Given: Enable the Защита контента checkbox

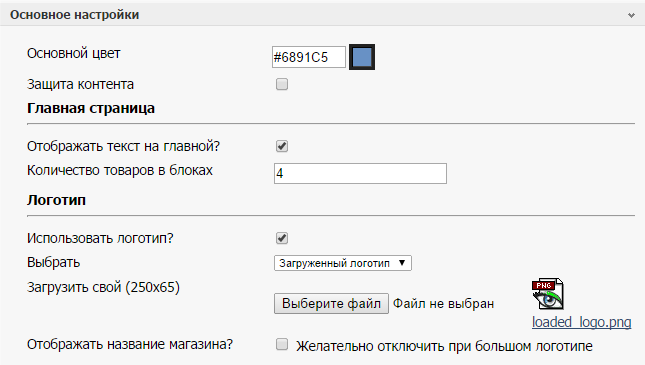Looking at the screenshot, I should click(282, 84).
